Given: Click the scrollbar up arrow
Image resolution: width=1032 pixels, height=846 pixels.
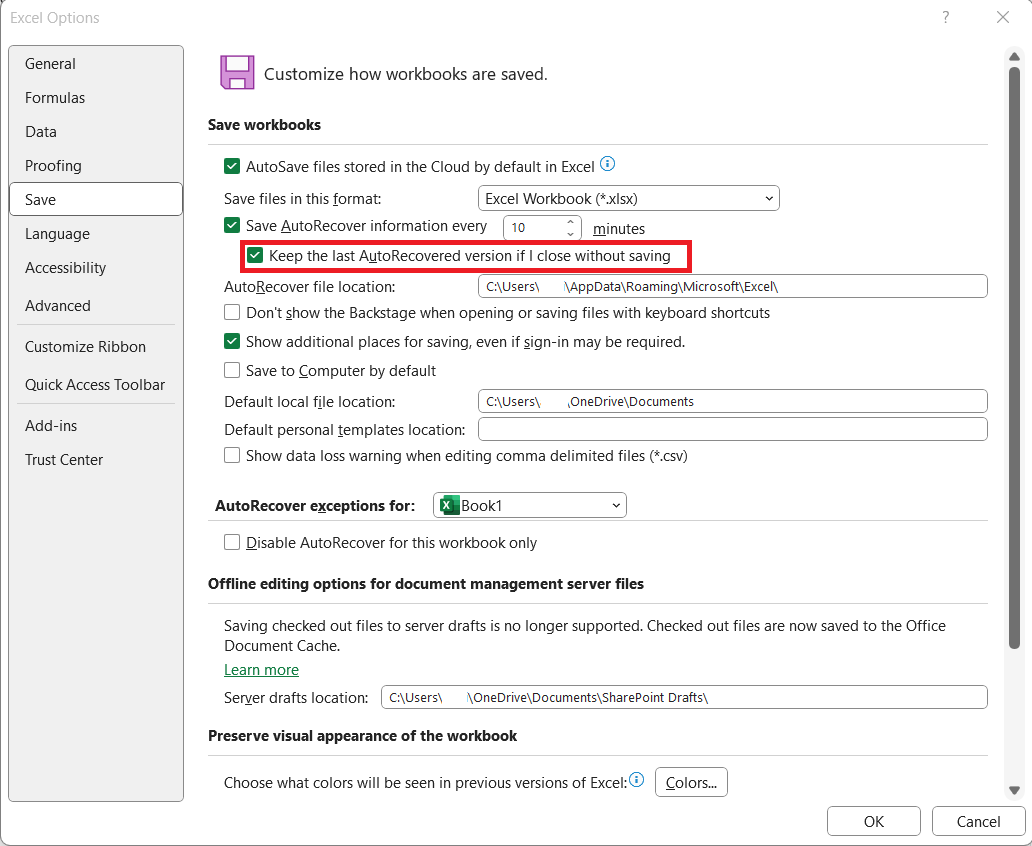Looking at the screenshot, I should click(1014, 57).
